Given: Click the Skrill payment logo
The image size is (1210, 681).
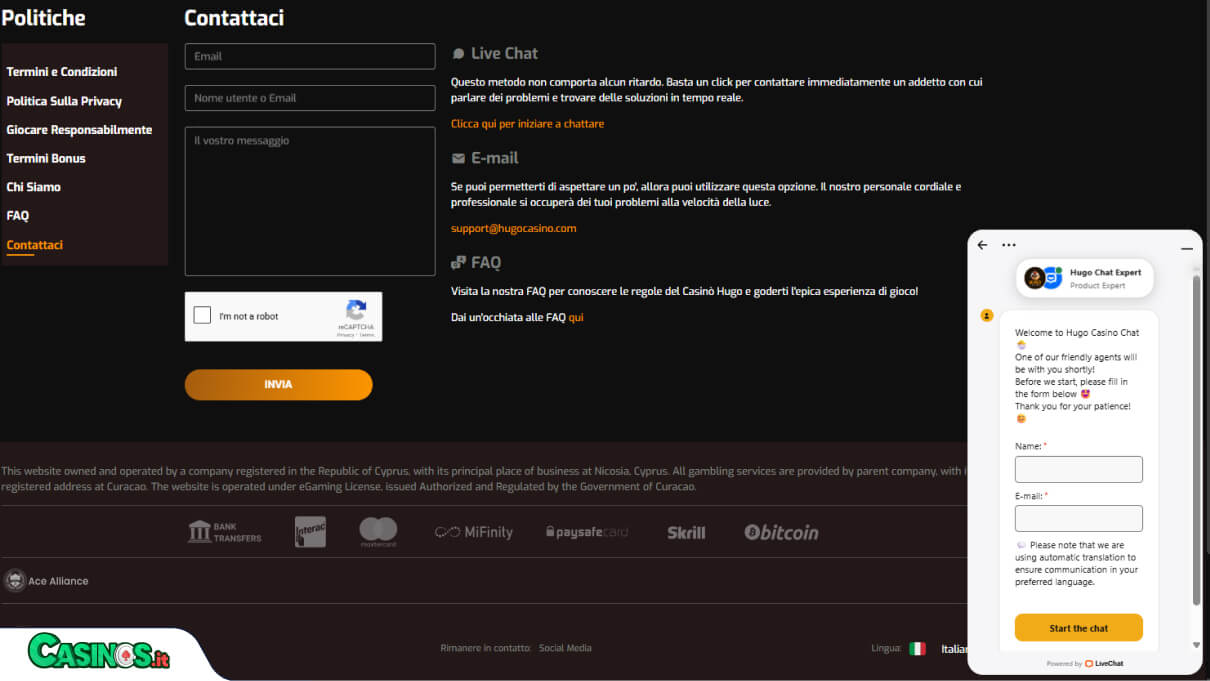Looking at the screenshot, I should click(x=686, y=533).
